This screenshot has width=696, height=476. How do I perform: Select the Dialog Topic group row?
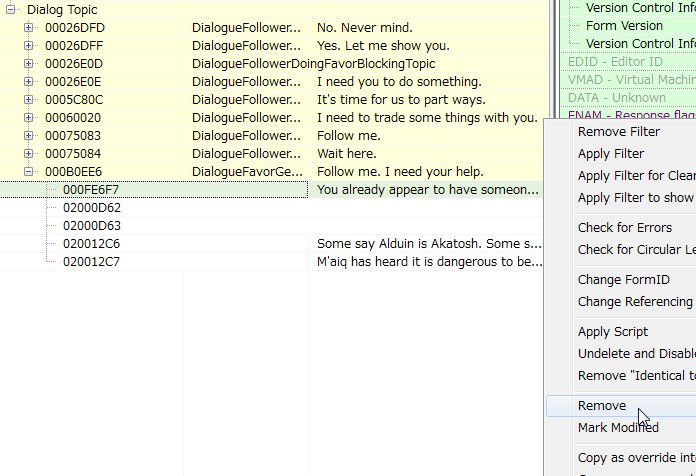62,9
